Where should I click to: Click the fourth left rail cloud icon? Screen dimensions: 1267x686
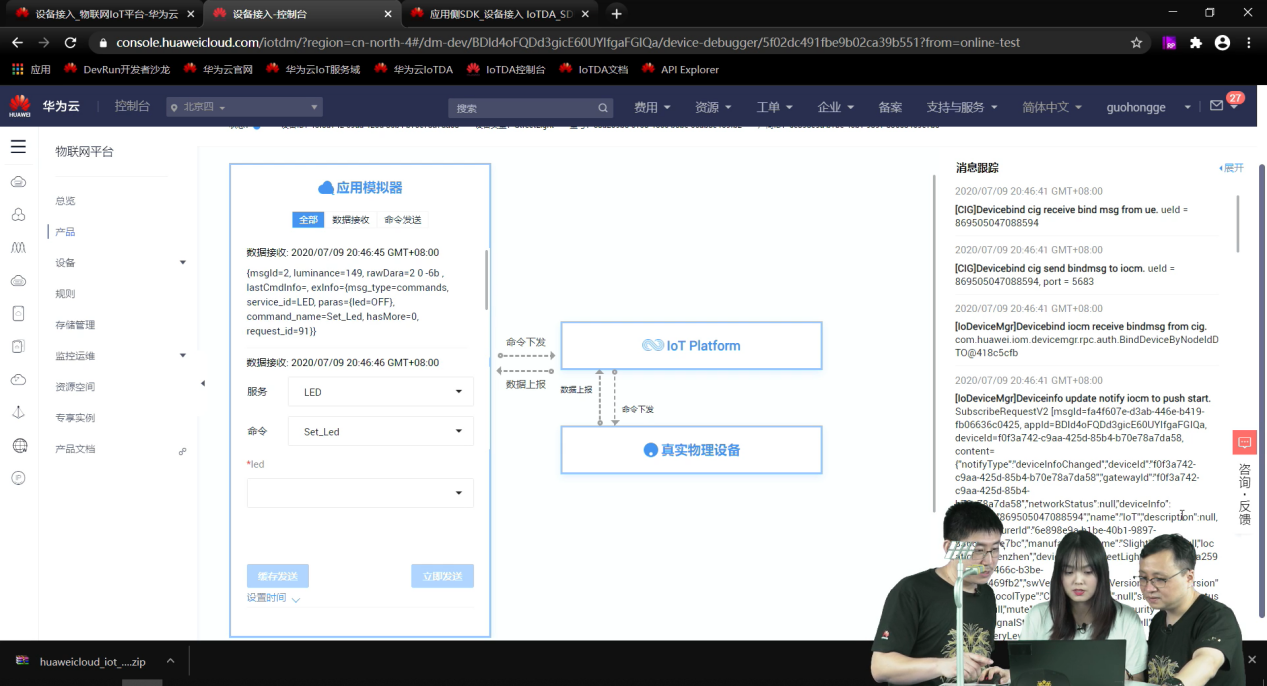click(18, 281)
